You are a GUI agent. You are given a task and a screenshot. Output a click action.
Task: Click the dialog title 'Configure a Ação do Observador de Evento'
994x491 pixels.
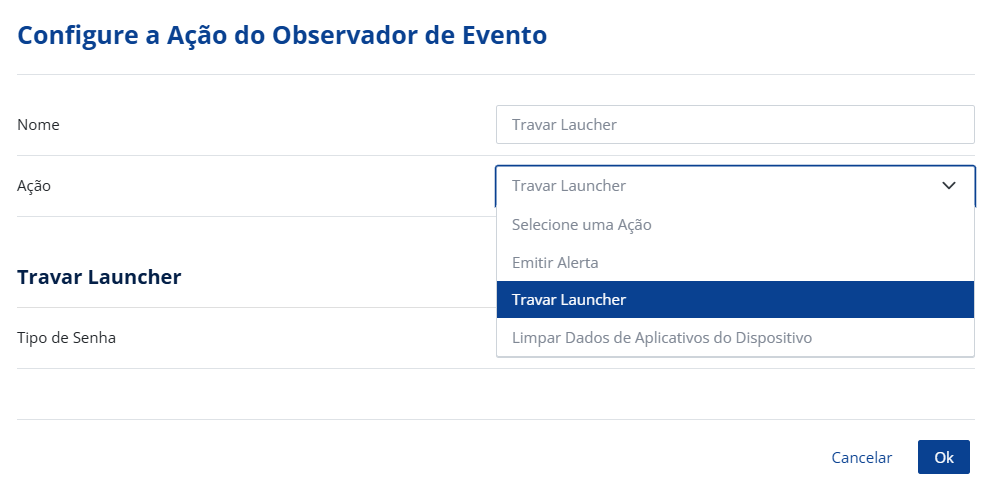tap(282, 35)
